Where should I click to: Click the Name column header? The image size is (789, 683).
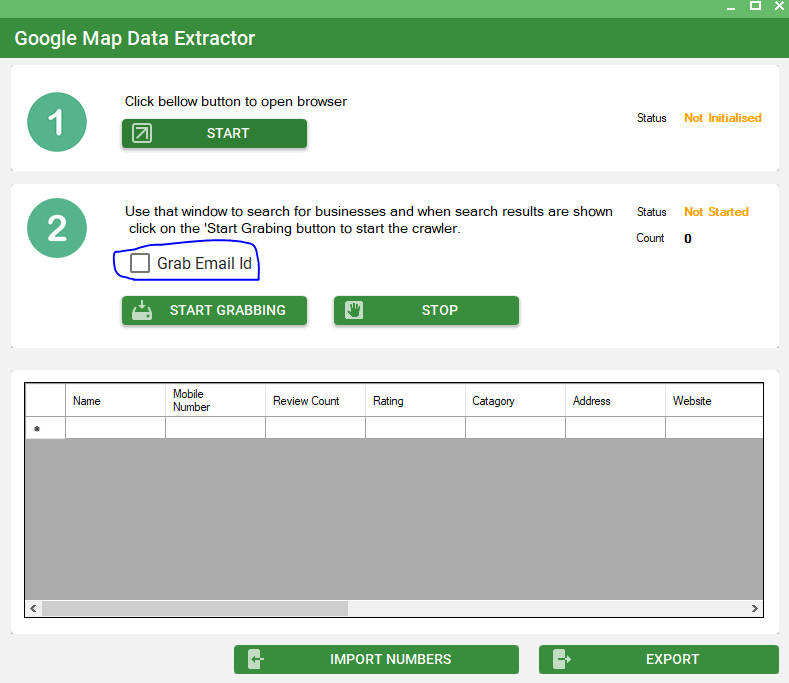click(x=115, y=401)
